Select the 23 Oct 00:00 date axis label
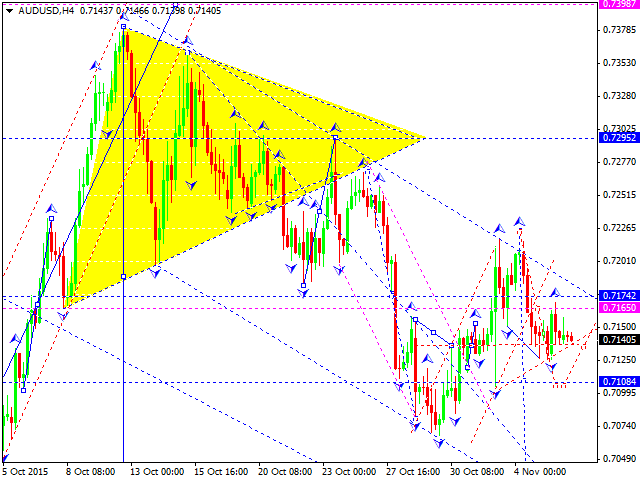 click(349, 472)
